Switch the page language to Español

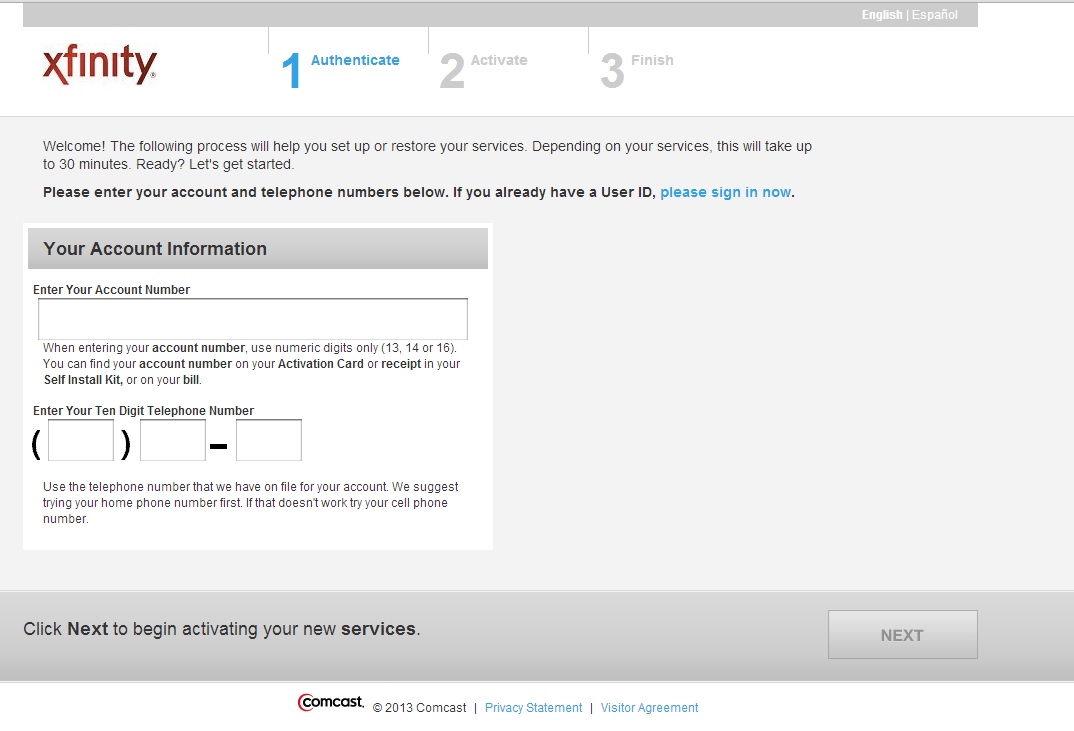(x=936, y=14)
